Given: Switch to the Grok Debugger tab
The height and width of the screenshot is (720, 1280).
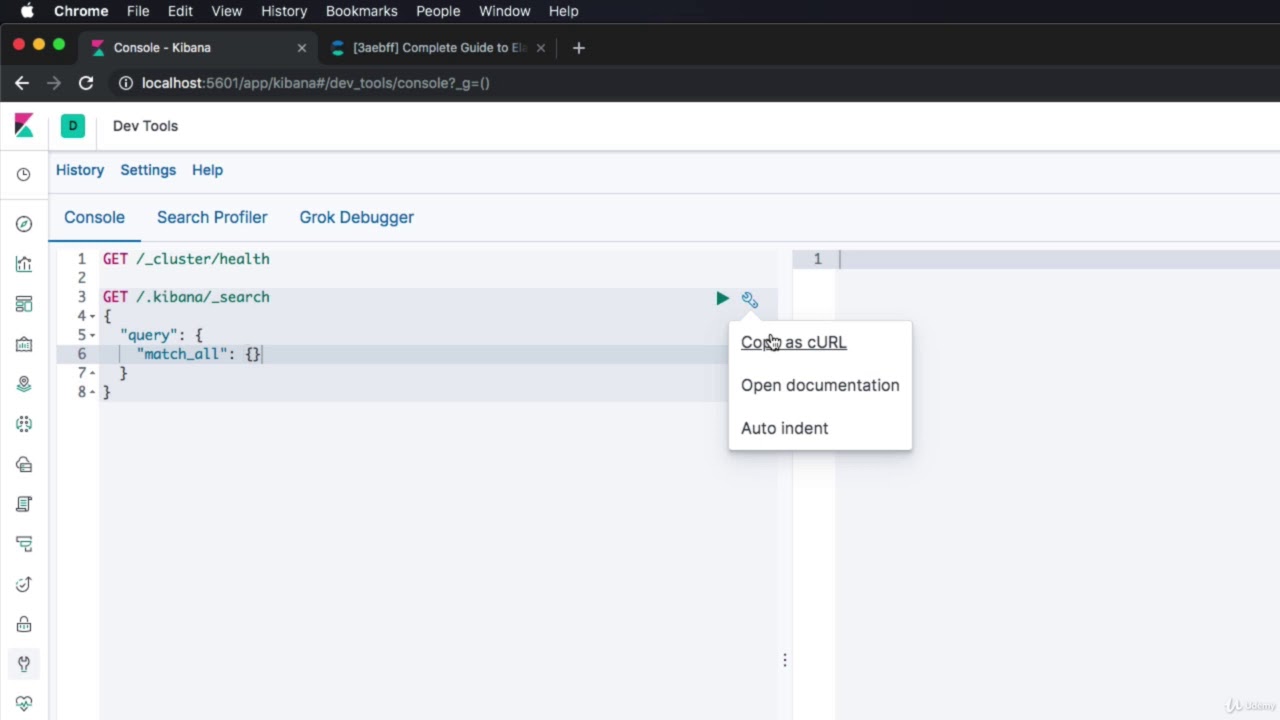Looking at the screenshot, I should [x=356, y=217].
